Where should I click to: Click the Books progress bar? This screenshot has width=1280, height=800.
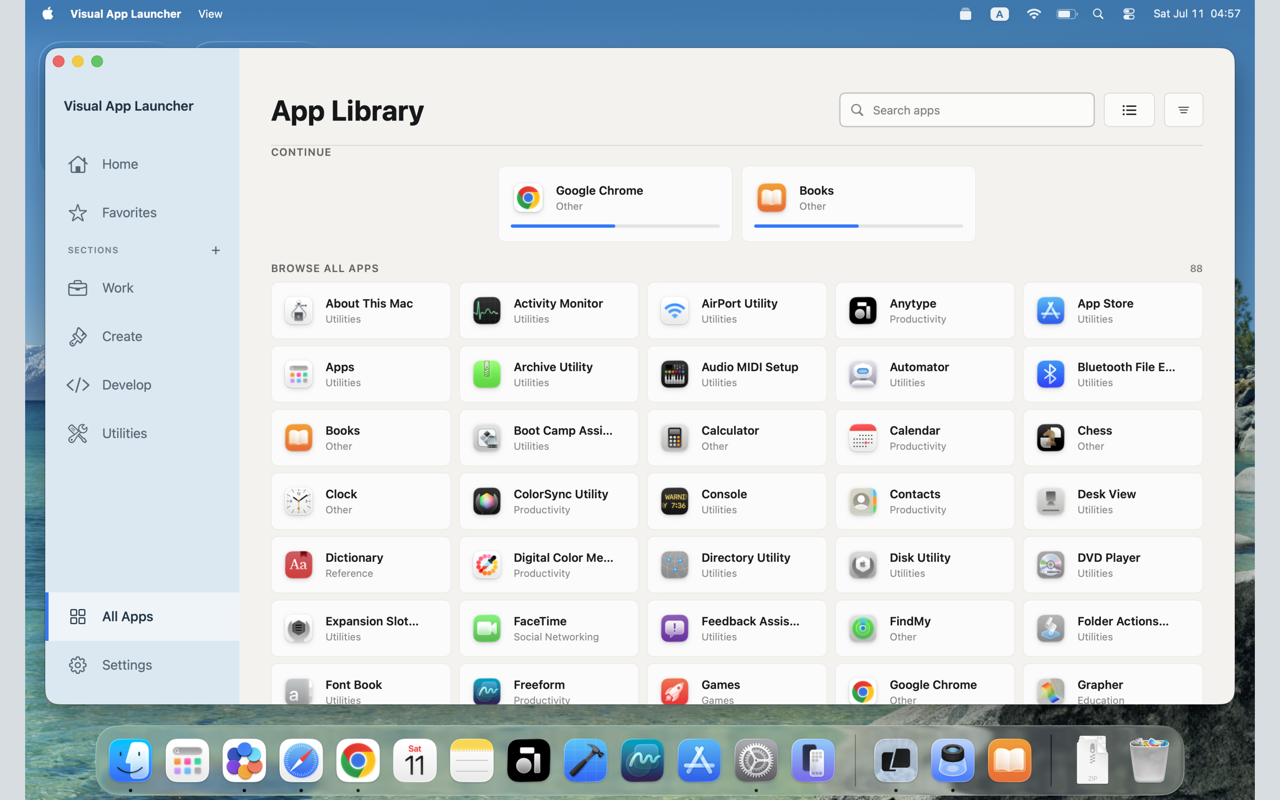(859, 226)
